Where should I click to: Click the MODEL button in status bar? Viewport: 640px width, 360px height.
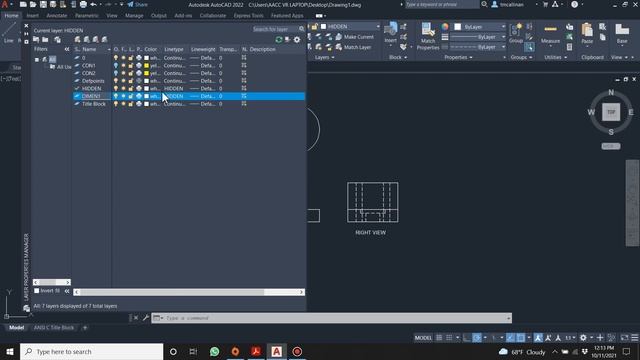tap(423, 338)
